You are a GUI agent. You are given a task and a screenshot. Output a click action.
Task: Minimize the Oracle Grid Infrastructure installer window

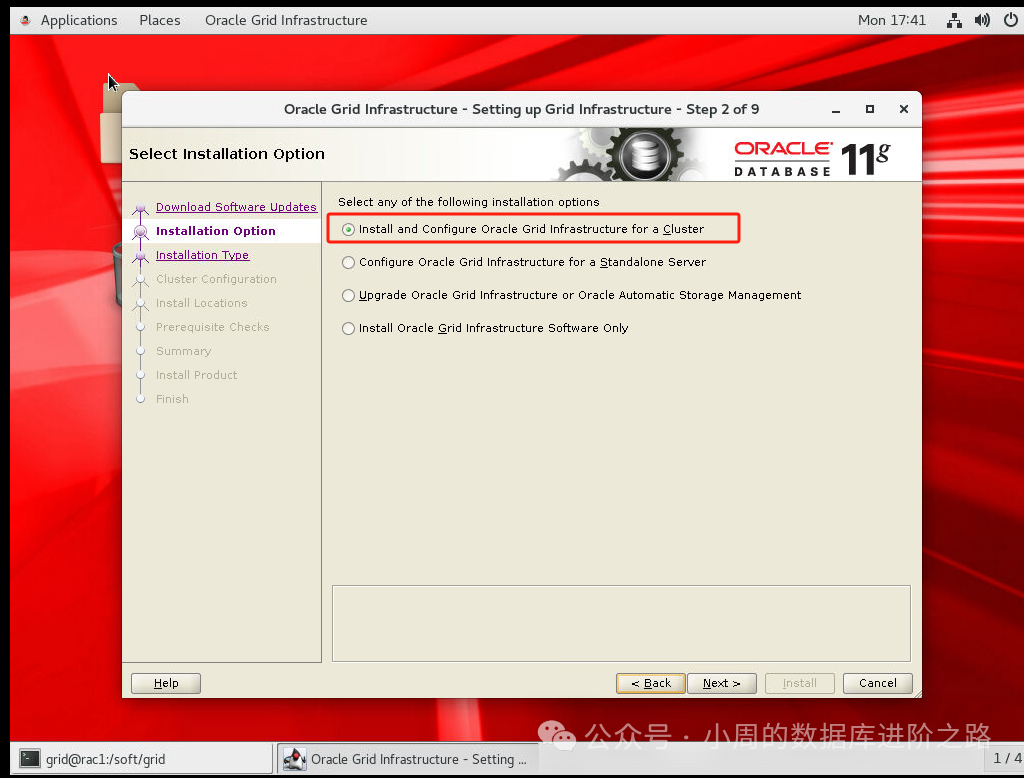coord(836,110)
